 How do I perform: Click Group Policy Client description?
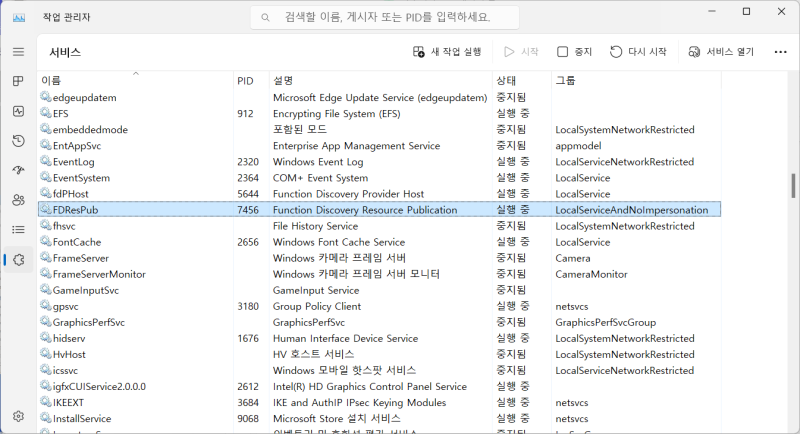317,307
